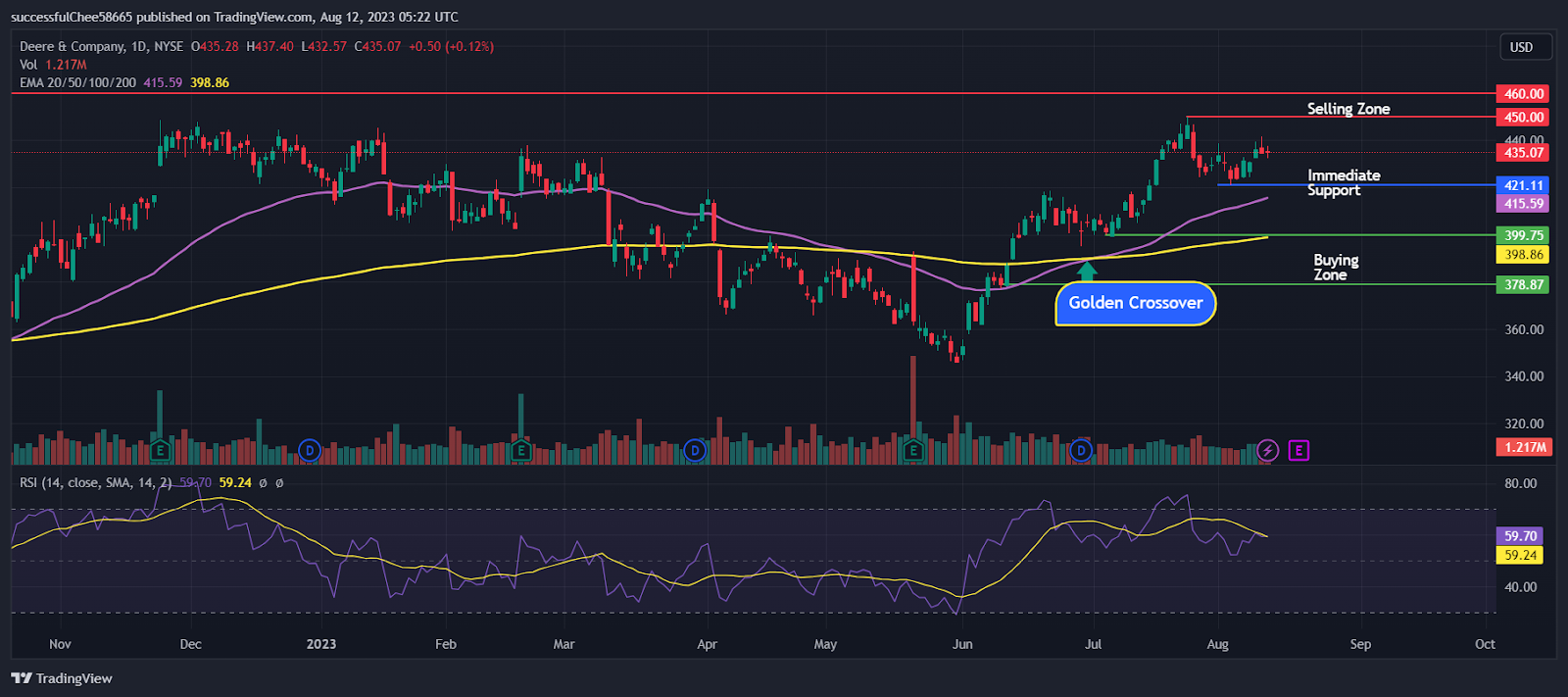1568x697 pixels.
Task: Click the Deere & Company symbol title
Action: 101,46
